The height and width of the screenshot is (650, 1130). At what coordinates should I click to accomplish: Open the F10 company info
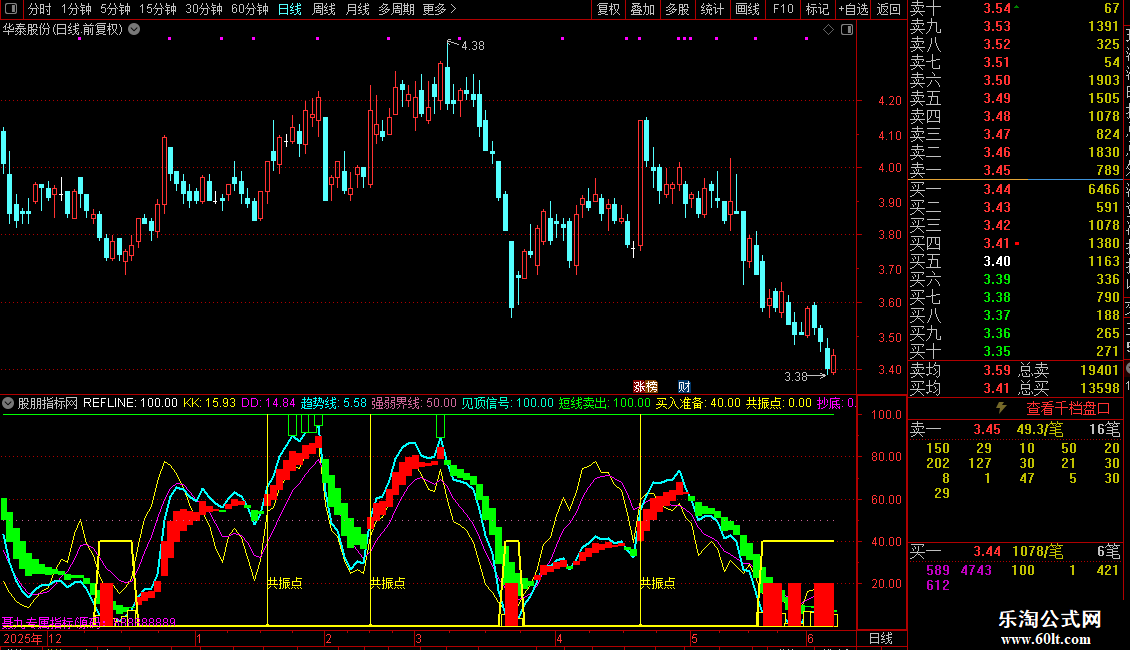[x=783, y=9]
